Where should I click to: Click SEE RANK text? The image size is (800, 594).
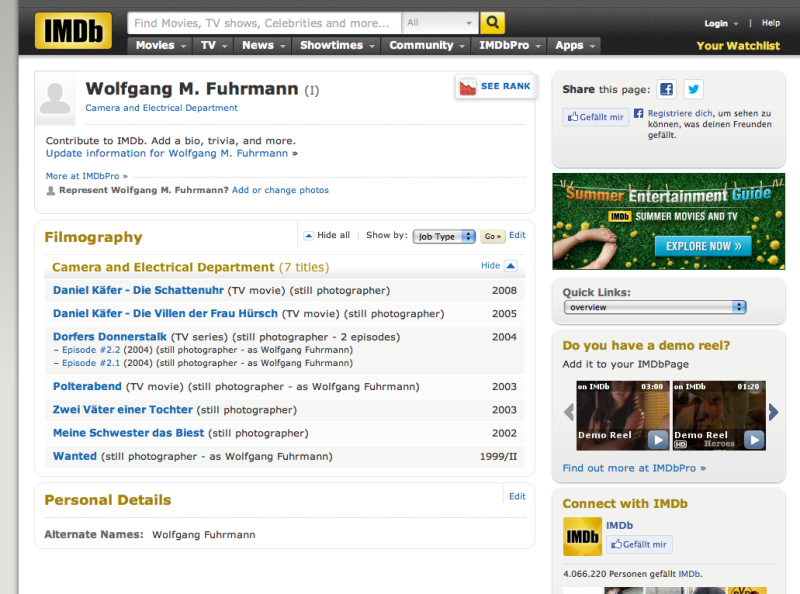pos(506,86)
